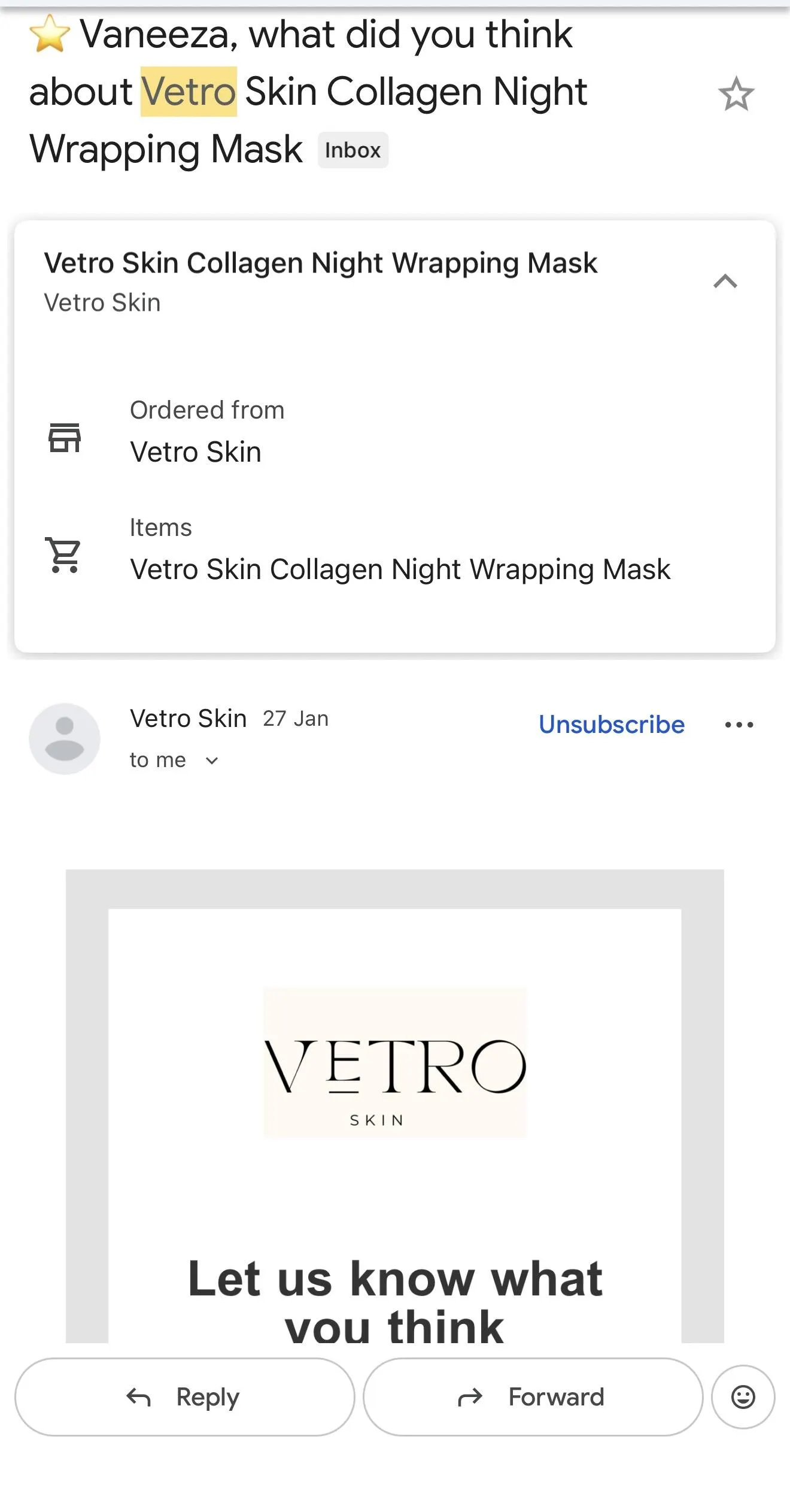
Task: Unsubscribe from Vetro Skin emails
Action: click(611, 725)
